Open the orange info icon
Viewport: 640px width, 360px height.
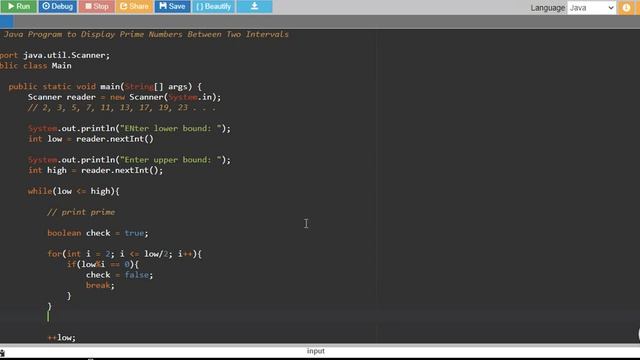click(x=626, y=8)
